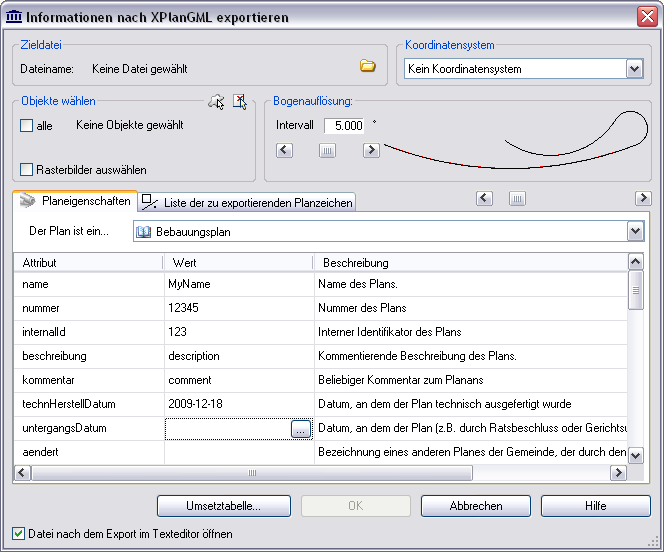Click the deselect objects icon with red X

click(x=240, y=102)
